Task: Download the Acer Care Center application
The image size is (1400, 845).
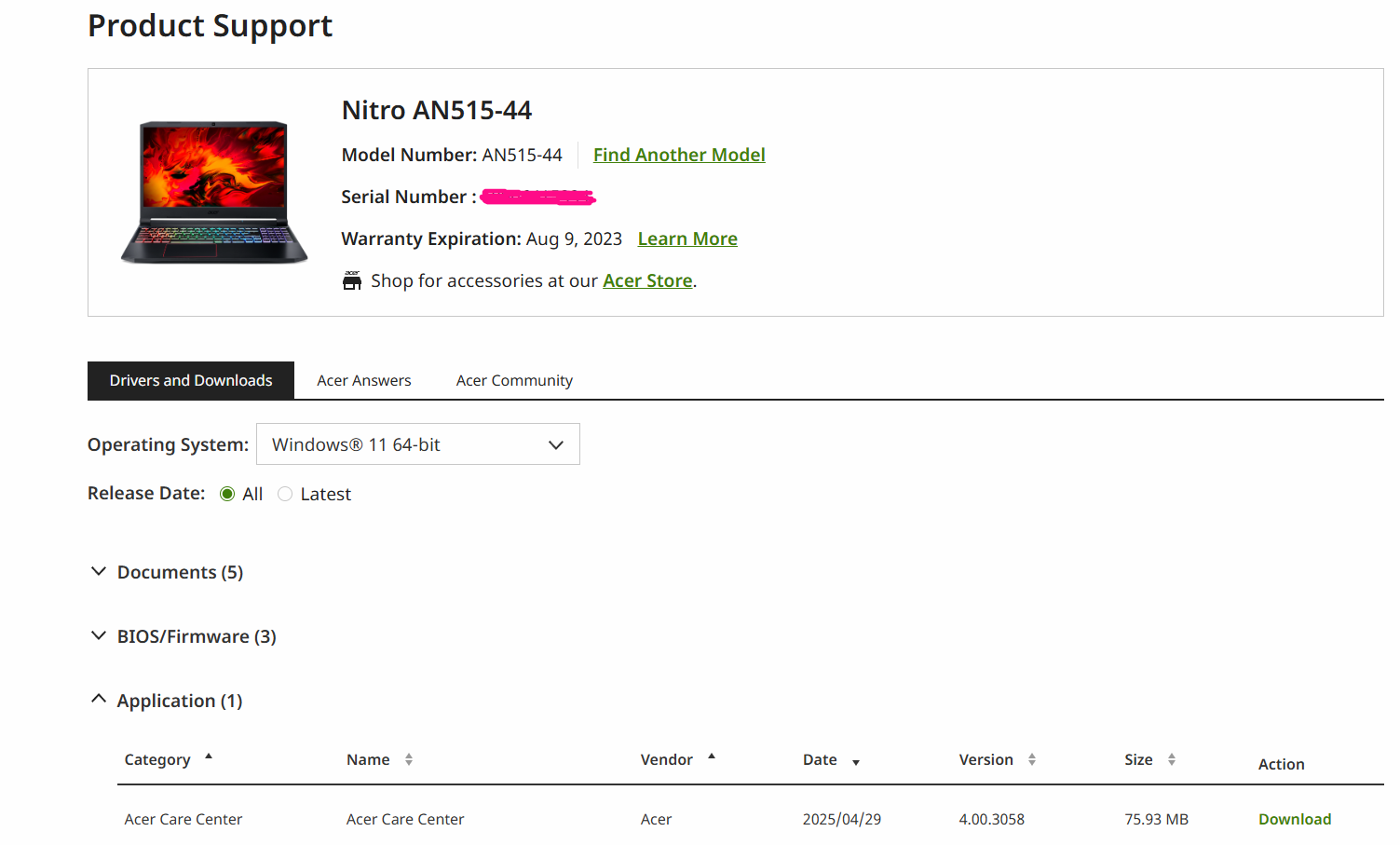Action: pyautogui.click(x=1295, y=819)
